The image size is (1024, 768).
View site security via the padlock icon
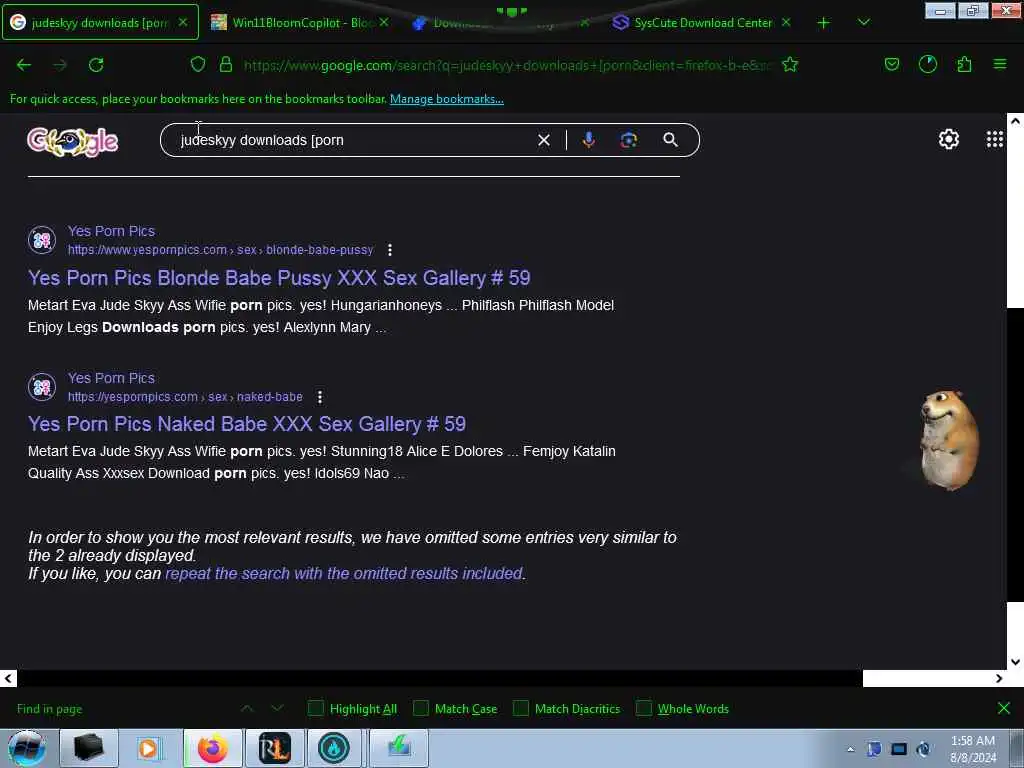pyautogui.click(x=226, y=64)
